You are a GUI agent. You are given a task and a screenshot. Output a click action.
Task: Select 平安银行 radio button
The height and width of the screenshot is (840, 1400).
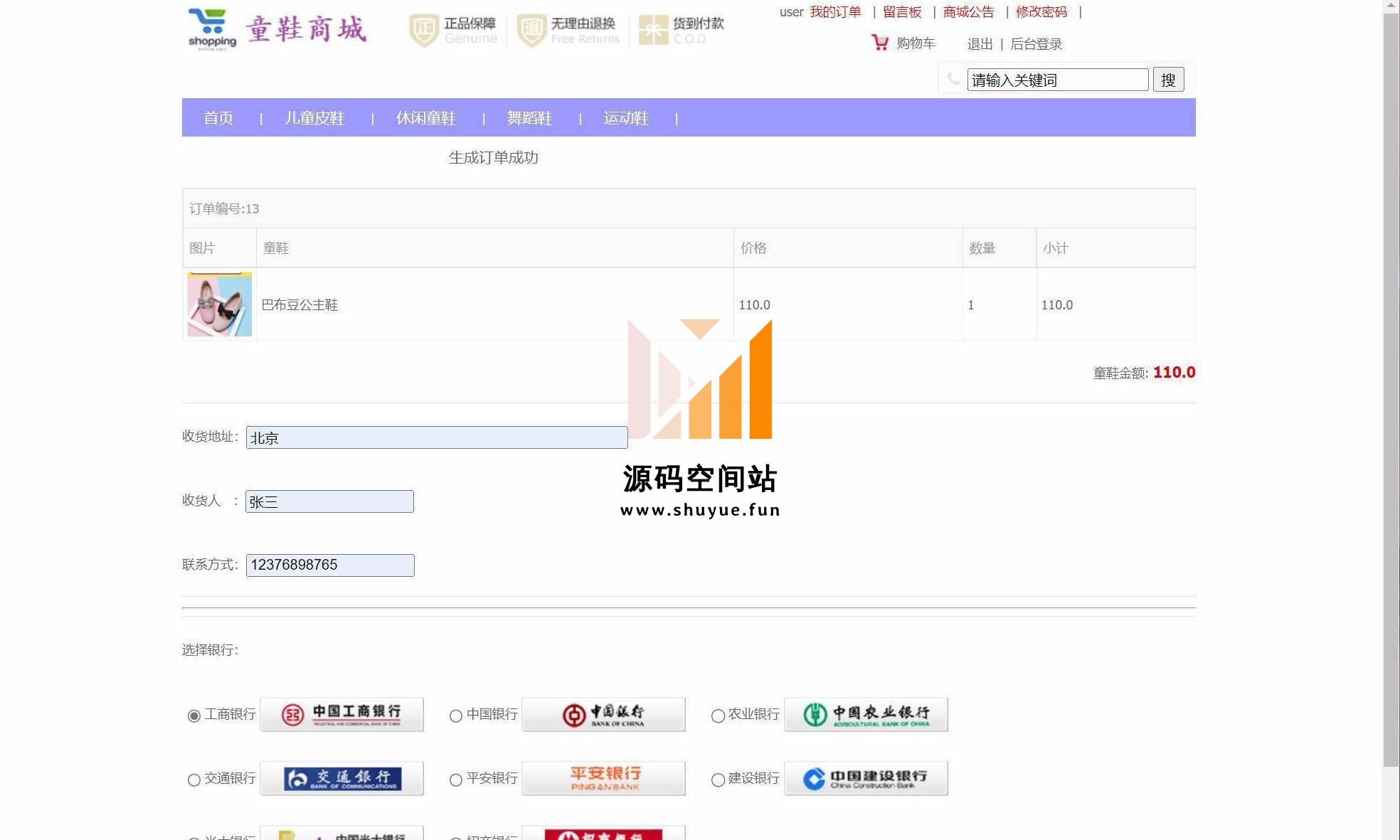(x=456, y=780)
